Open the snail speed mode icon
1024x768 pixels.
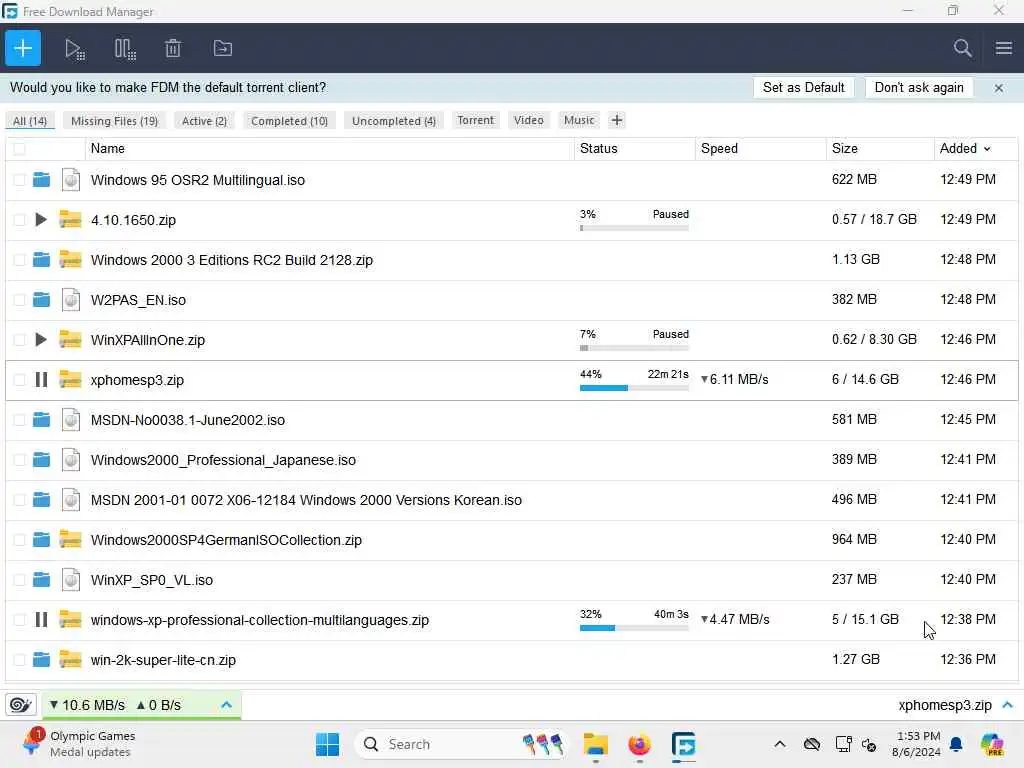pos(21,705)
